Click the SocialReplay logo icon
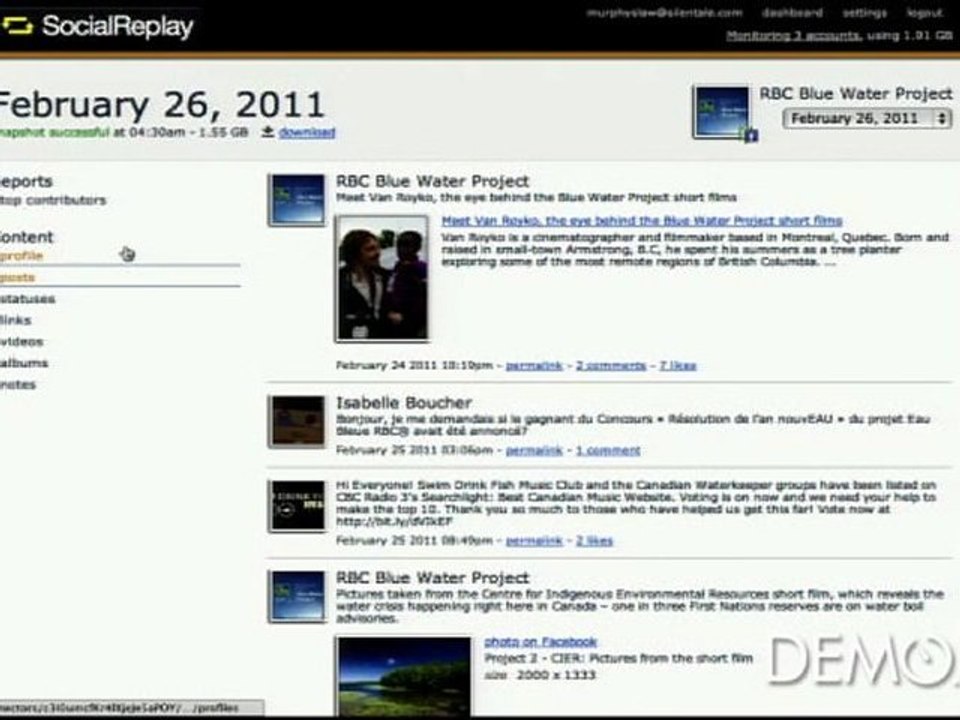The width and height of the screenshot is (960, 720). 17,26
